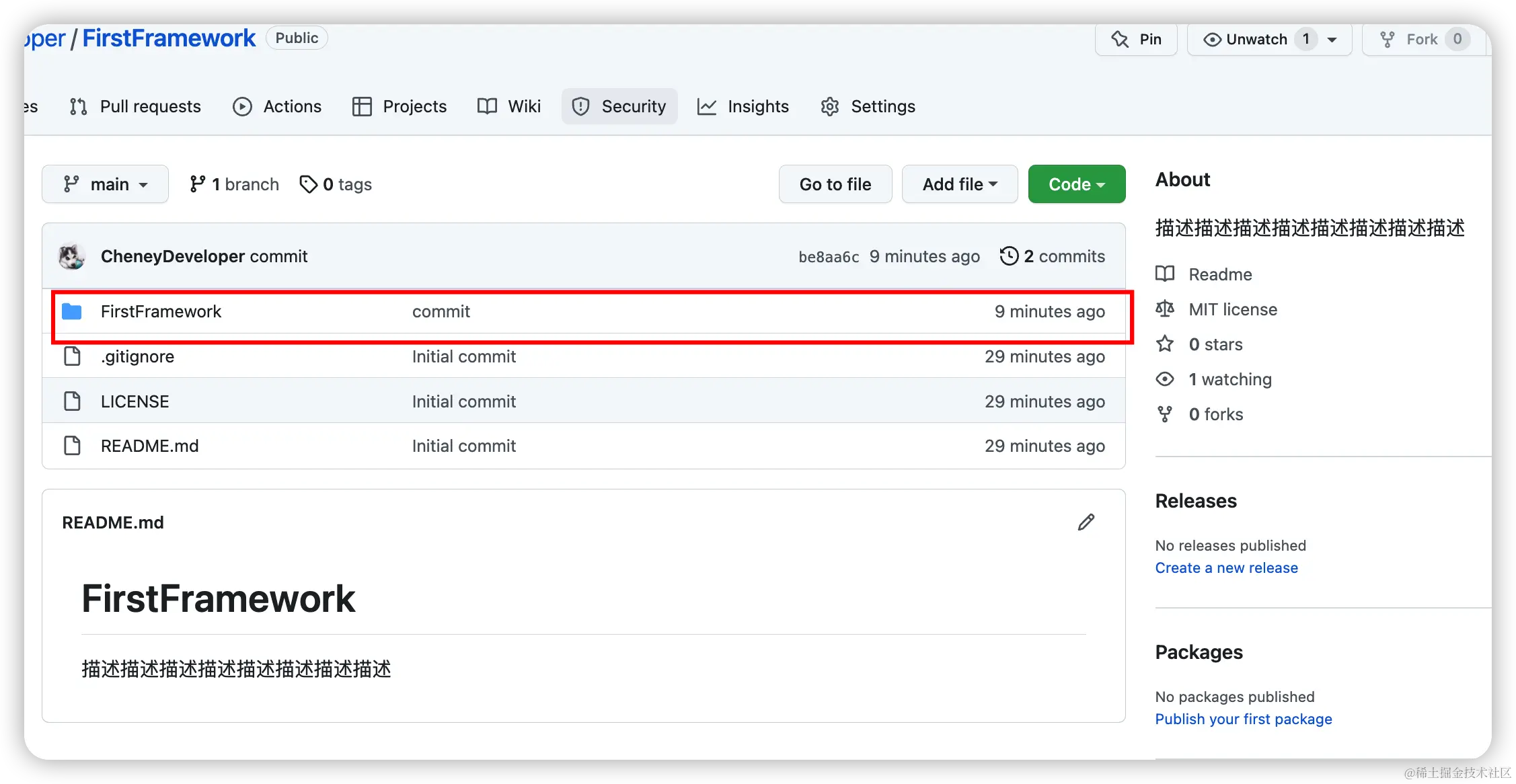
Task: Expand the green Code dropdown
Action: [x=1076, y=184]
